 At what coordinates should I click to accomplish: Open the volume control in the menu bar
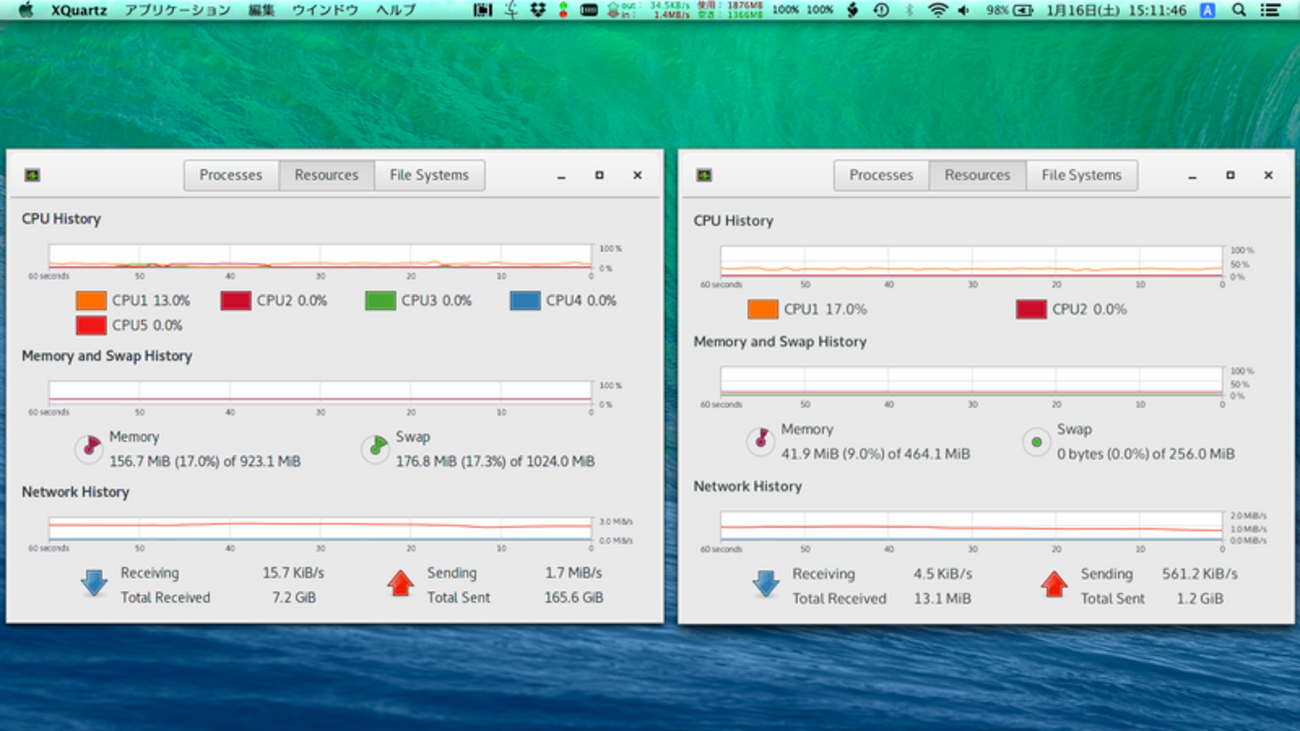tap(963, 10)
